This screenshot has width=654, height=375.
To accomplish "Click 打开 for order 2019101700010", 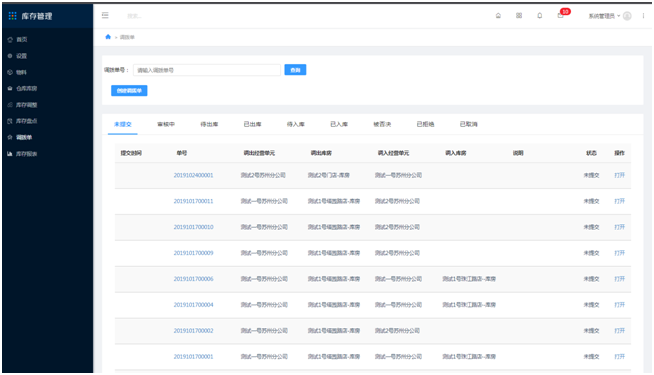I will coord(619,227).
